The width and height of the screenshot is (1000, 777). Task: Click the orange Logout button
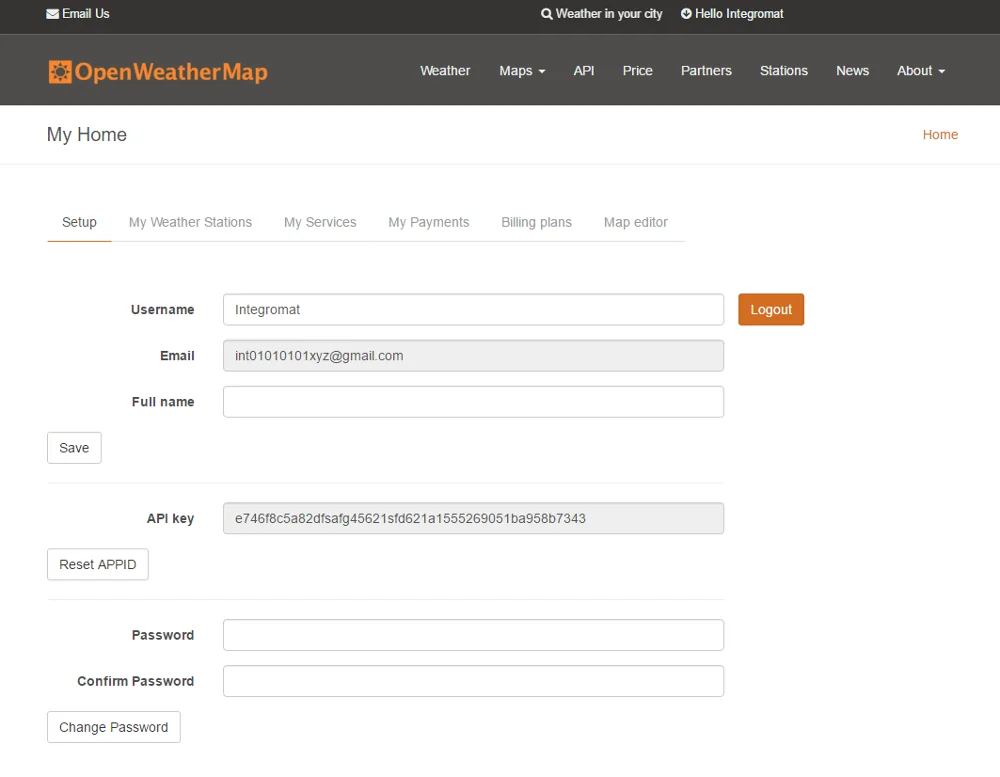[x=771, y=310]
